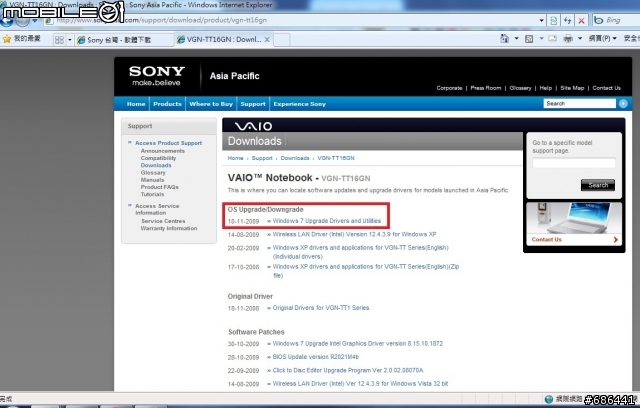Click the red Stop loading icon
640x408 pixels.
[x=582, y=20]
